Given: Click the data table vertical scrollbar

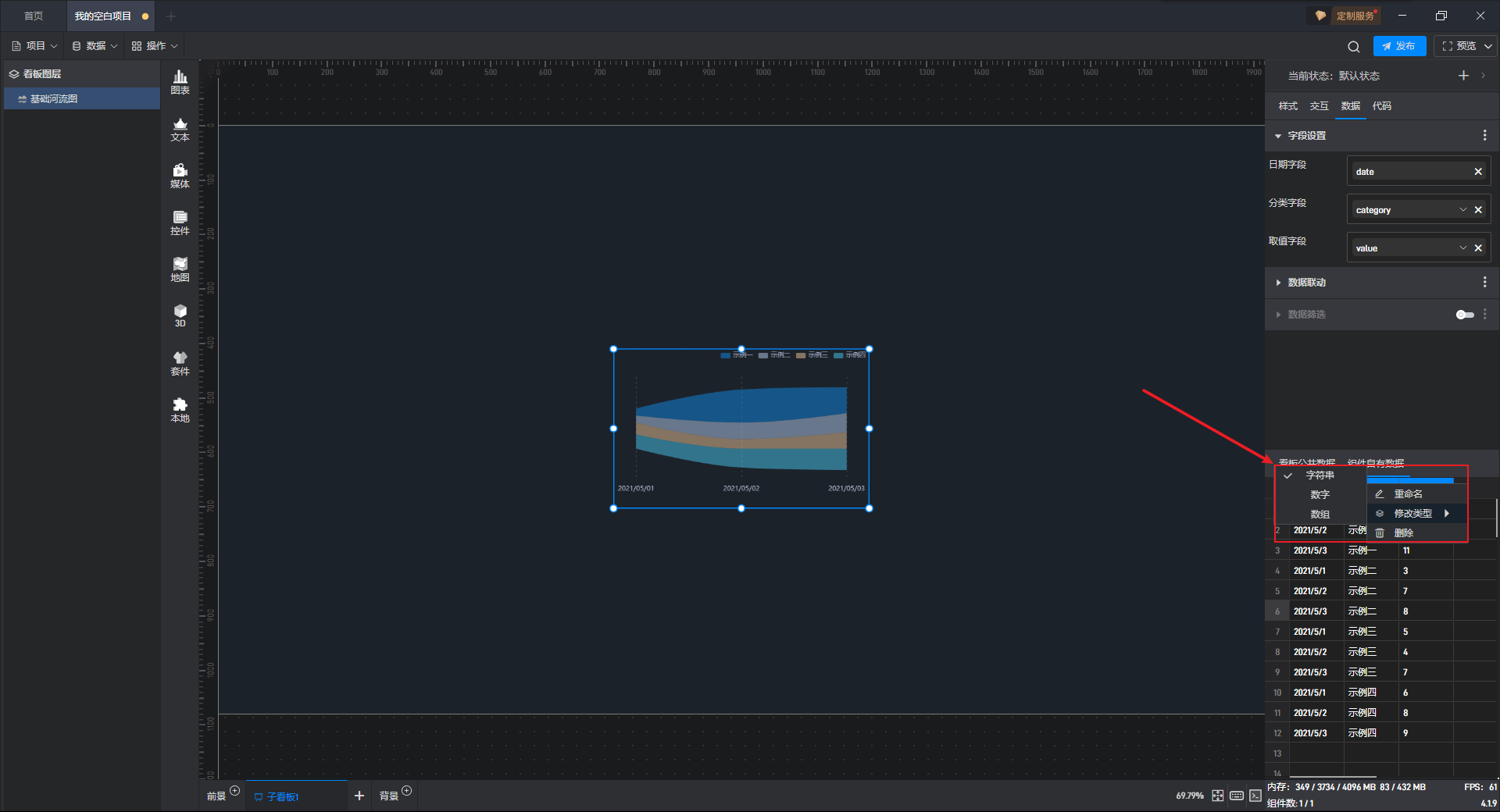Looking at the screenshot, I should coord(1496,518).
